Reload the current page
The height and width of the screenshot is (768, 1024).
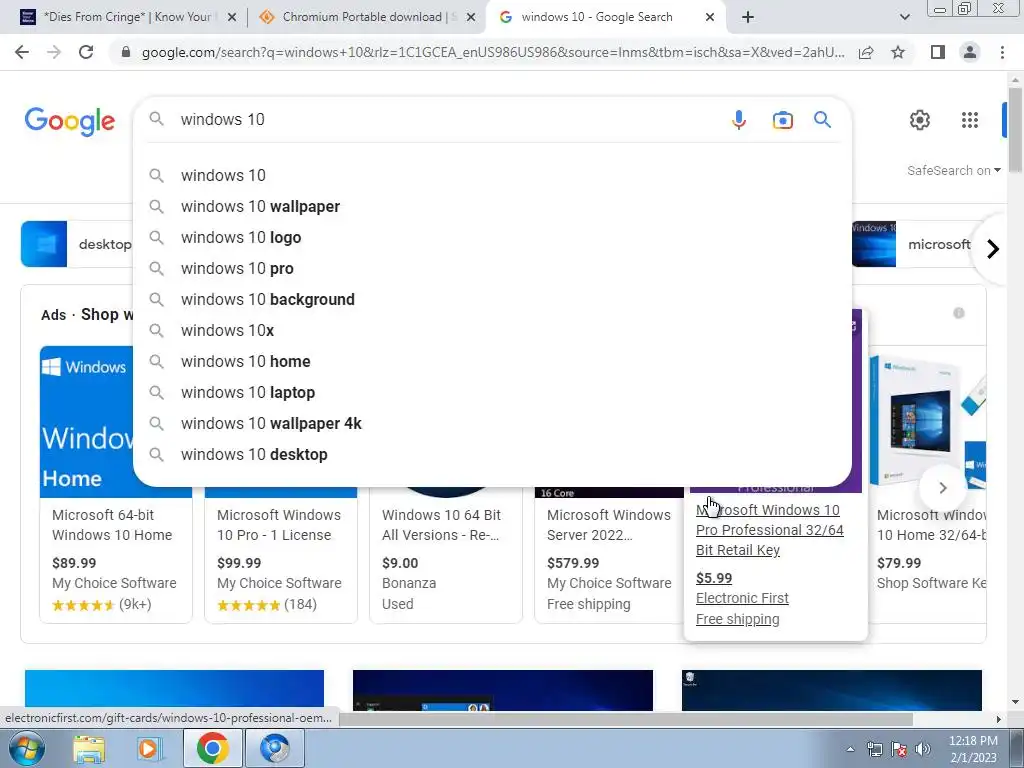[86, 52]
